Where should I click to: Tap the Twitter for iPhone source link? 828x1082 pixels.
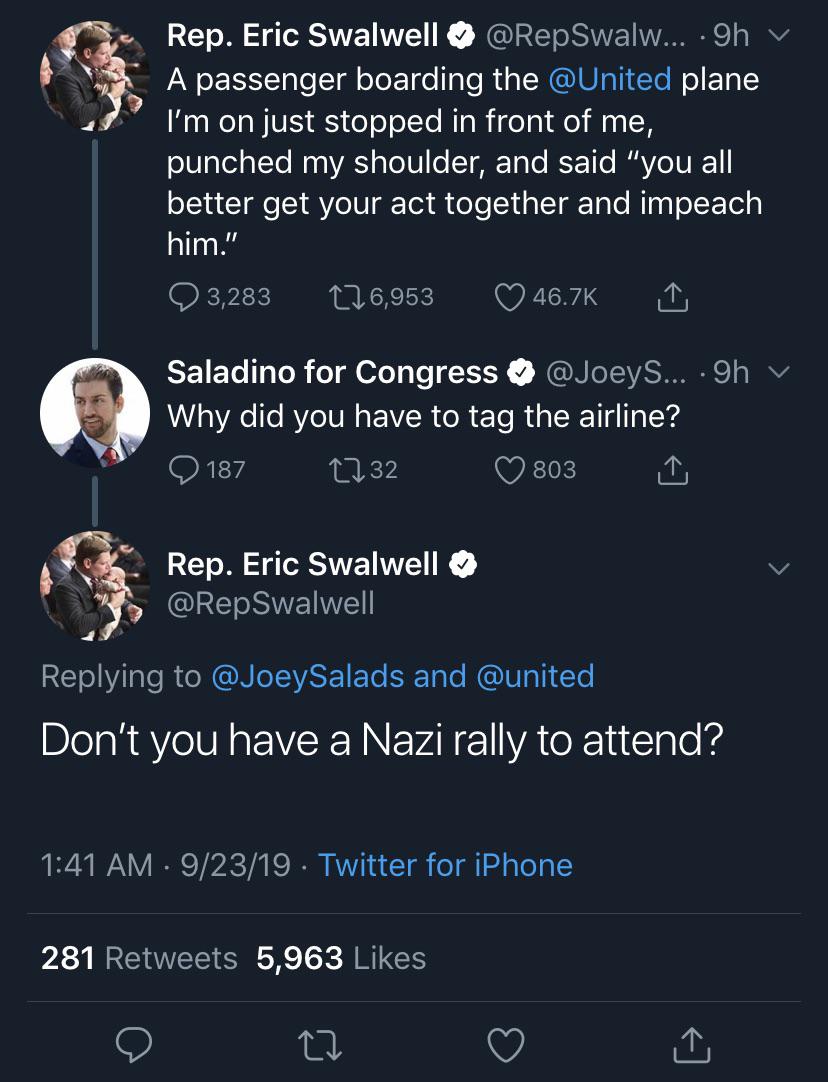click(x=445, y=865)
